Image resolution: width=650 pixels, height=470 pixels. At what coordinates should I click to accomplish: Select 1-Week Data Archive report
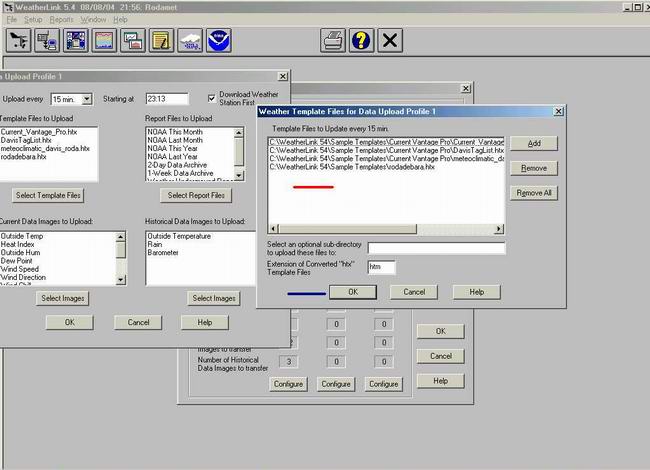pos(180,174)
